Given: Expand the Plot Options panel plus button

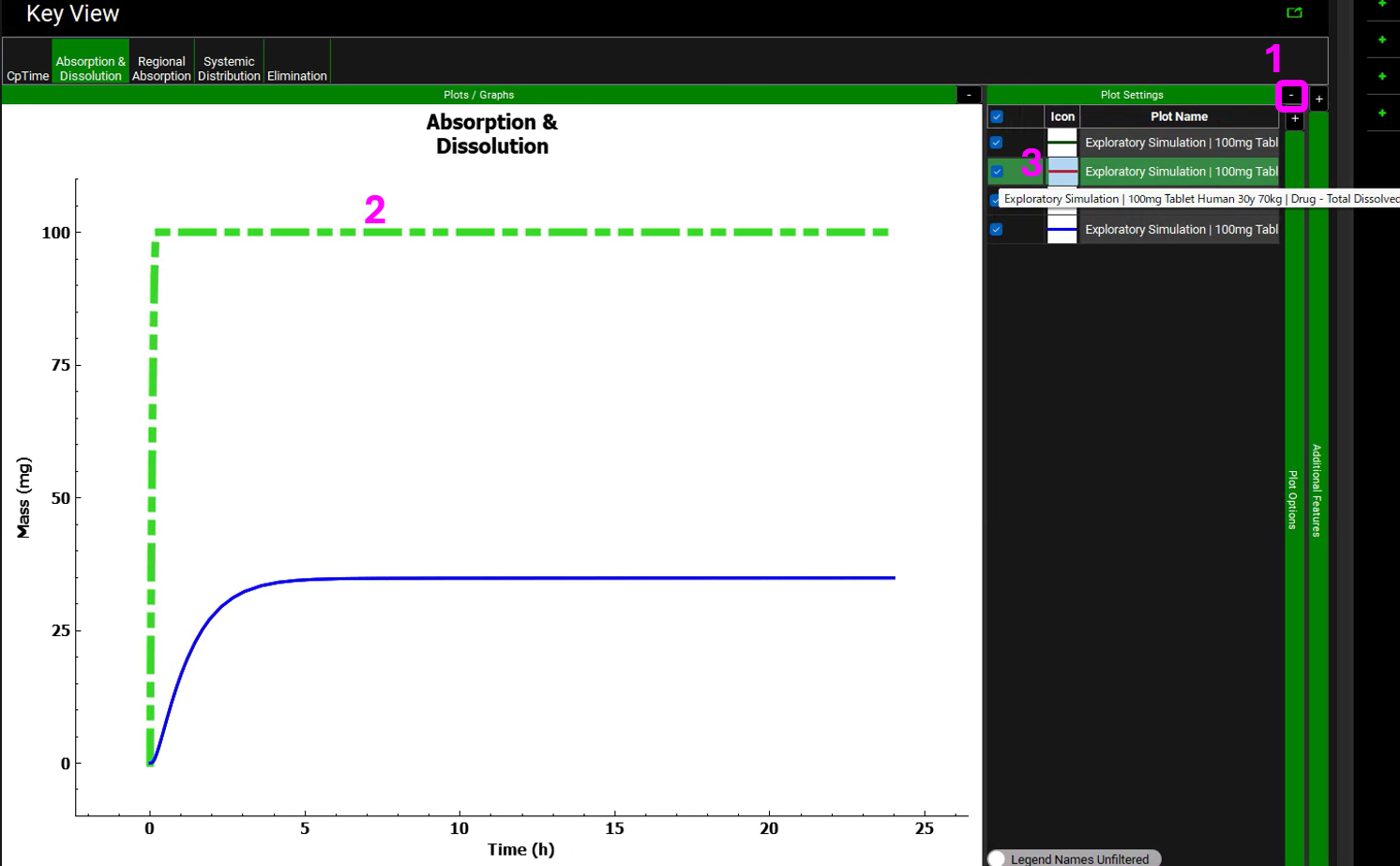Looking at the screenshot, I should pos(1295,119).
